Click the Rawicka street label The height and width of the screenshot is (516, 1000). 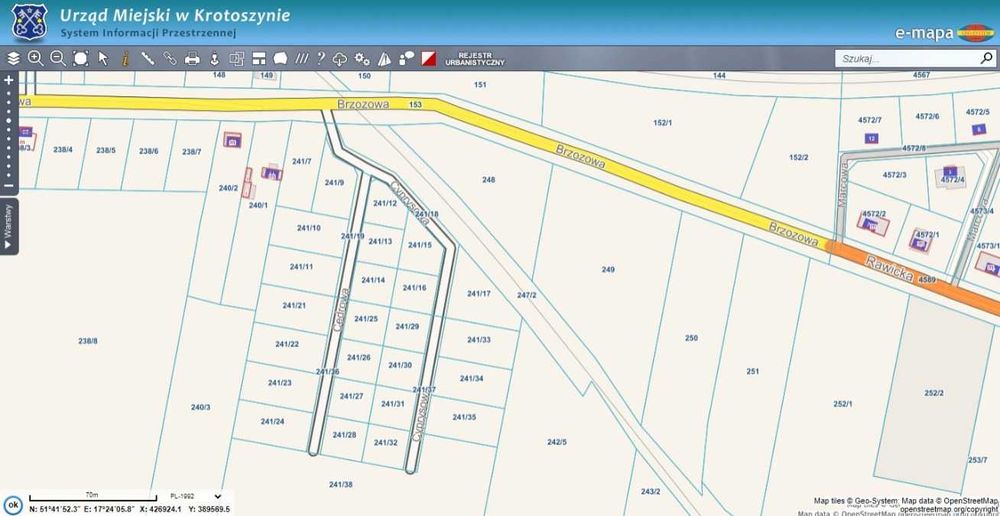(888, 270)
